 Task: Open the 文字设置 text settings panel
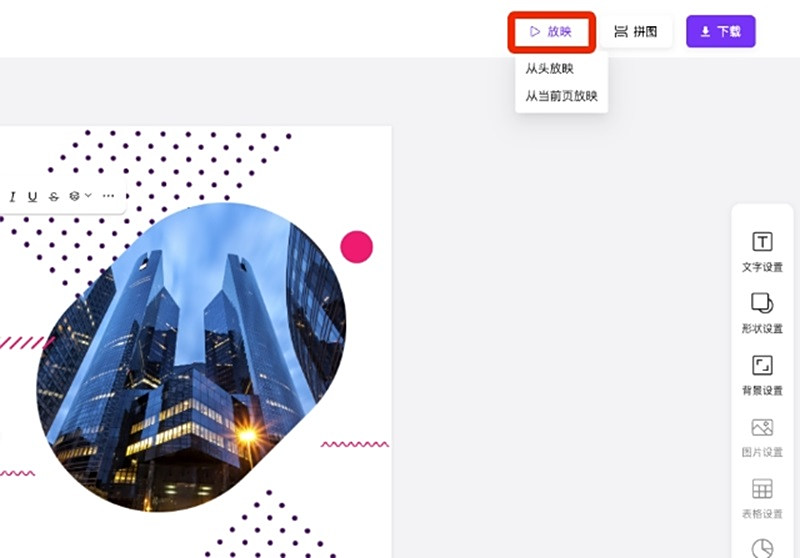pyautogui.click(x=762, y=252)
